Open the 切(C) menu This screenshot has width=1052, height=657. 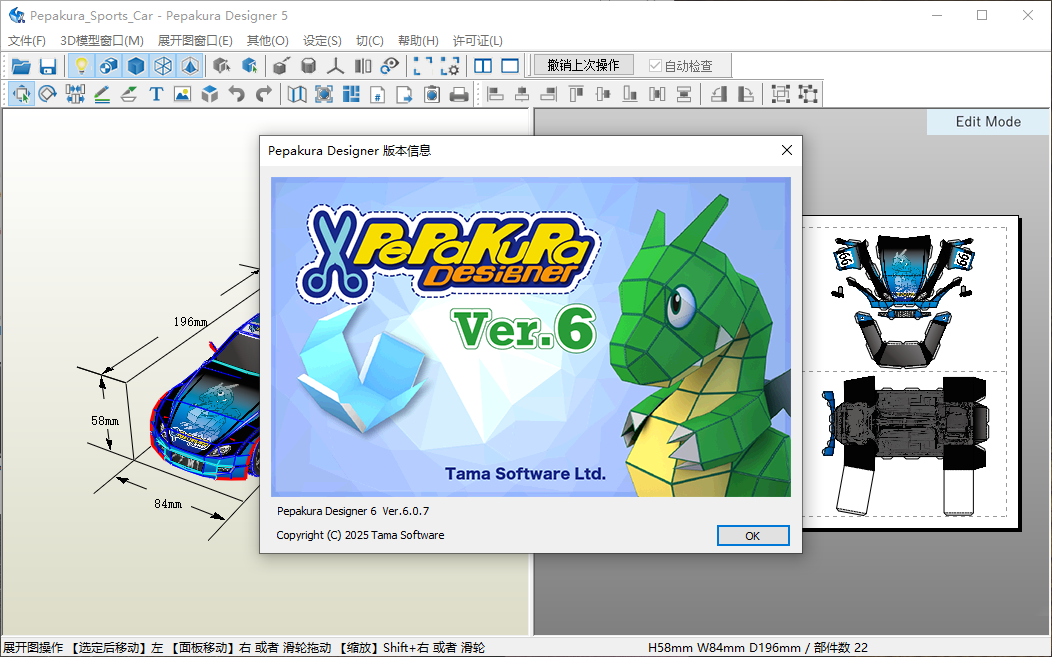pos(370,41)
